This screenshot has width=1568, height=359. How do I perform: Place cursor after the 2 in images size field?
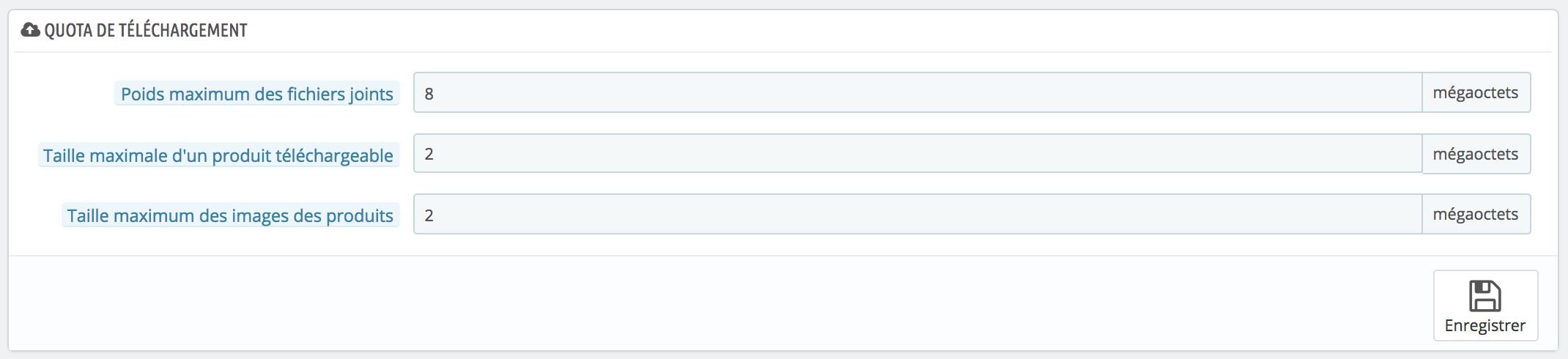[435, 215]
